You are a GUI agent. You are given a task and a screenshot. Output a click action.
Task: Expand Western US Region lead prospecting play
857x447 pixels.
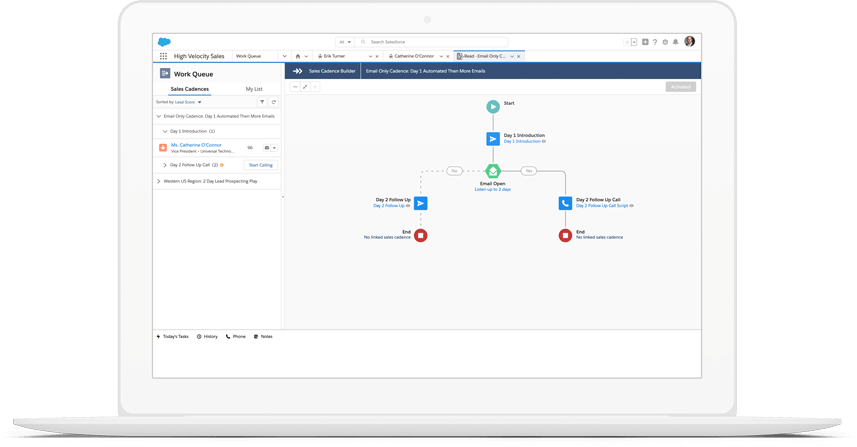[159, 181]
